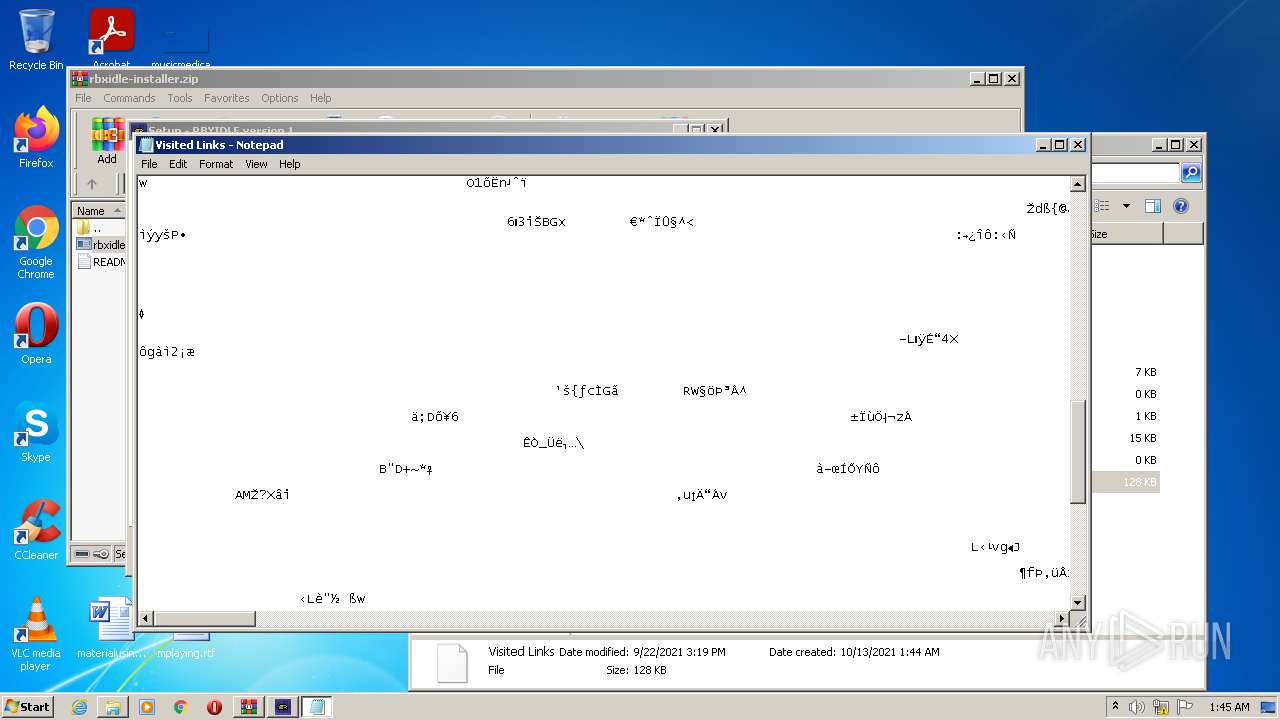Open the Favorites menu in WinRAR
The height and width of the screenshot is (720, 1280).
coord(227,98)
